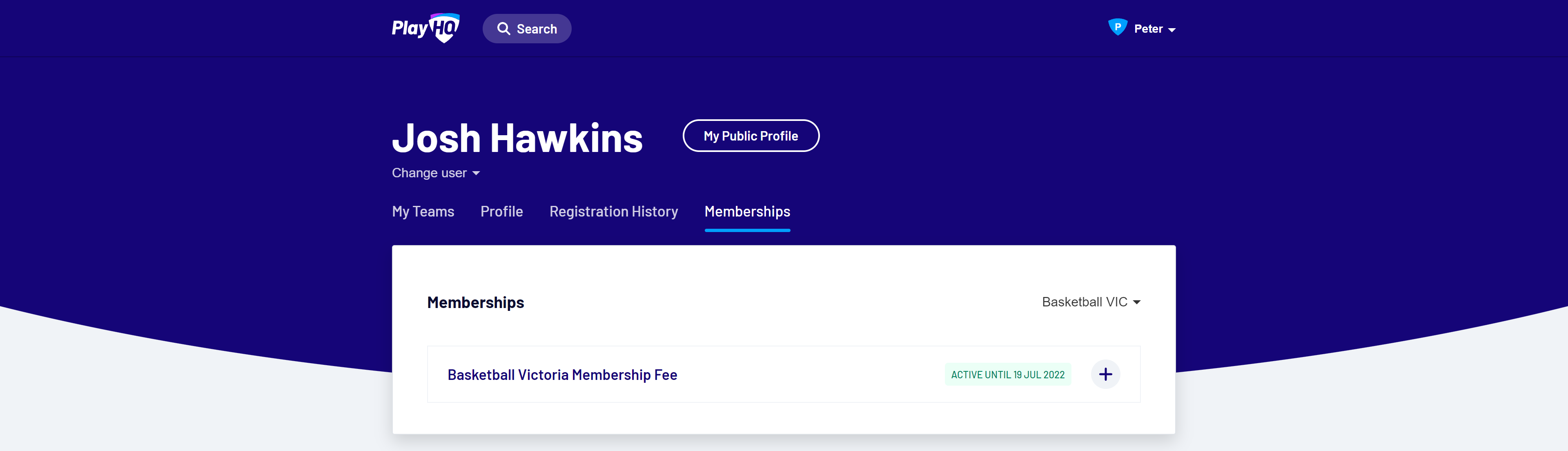1568x451 pixels.
Task: Click the Josh Hawkins name heading
Action: coord(517,138)
